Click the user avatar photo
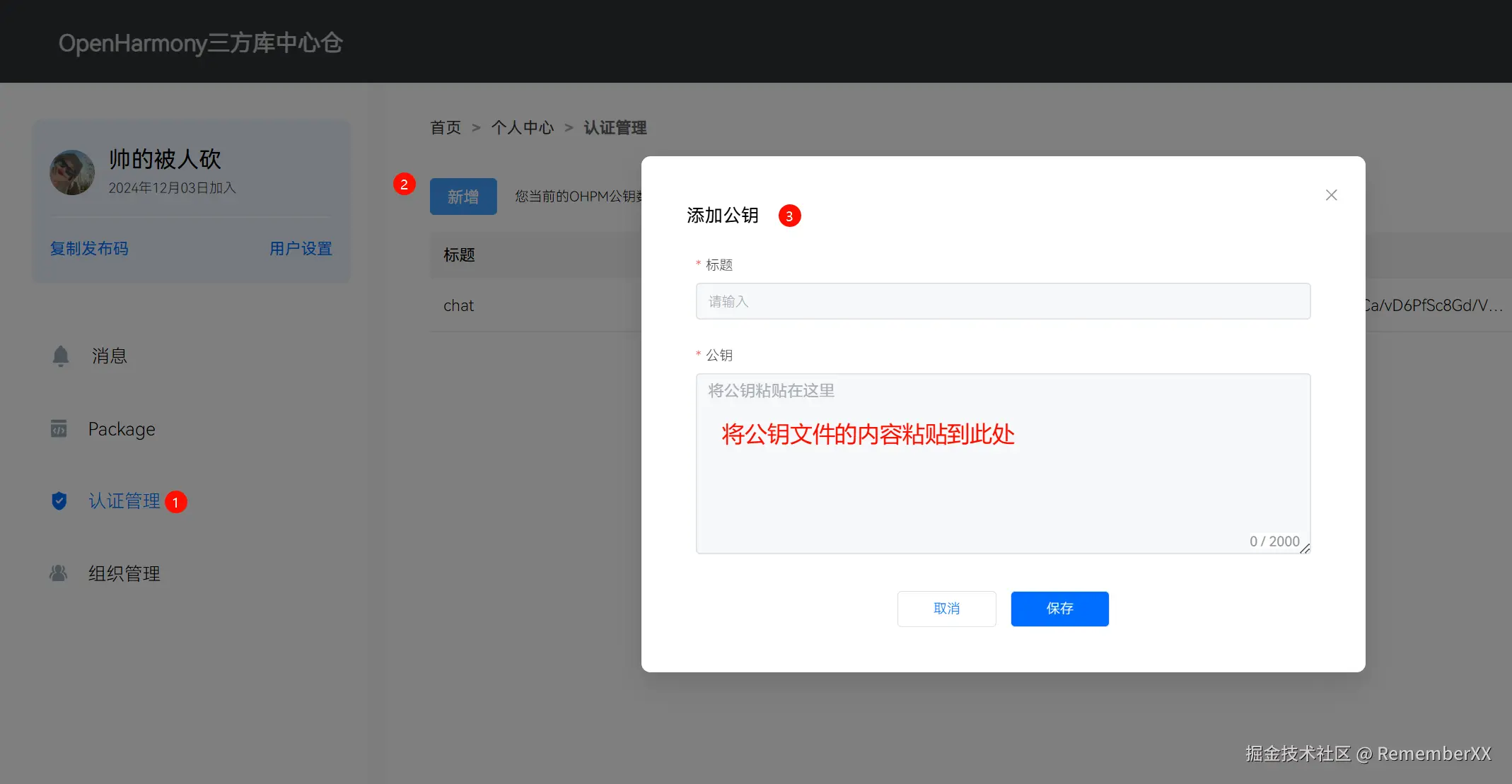The image size is (1512, 784). pyautogui.click(x=72, y=172)
